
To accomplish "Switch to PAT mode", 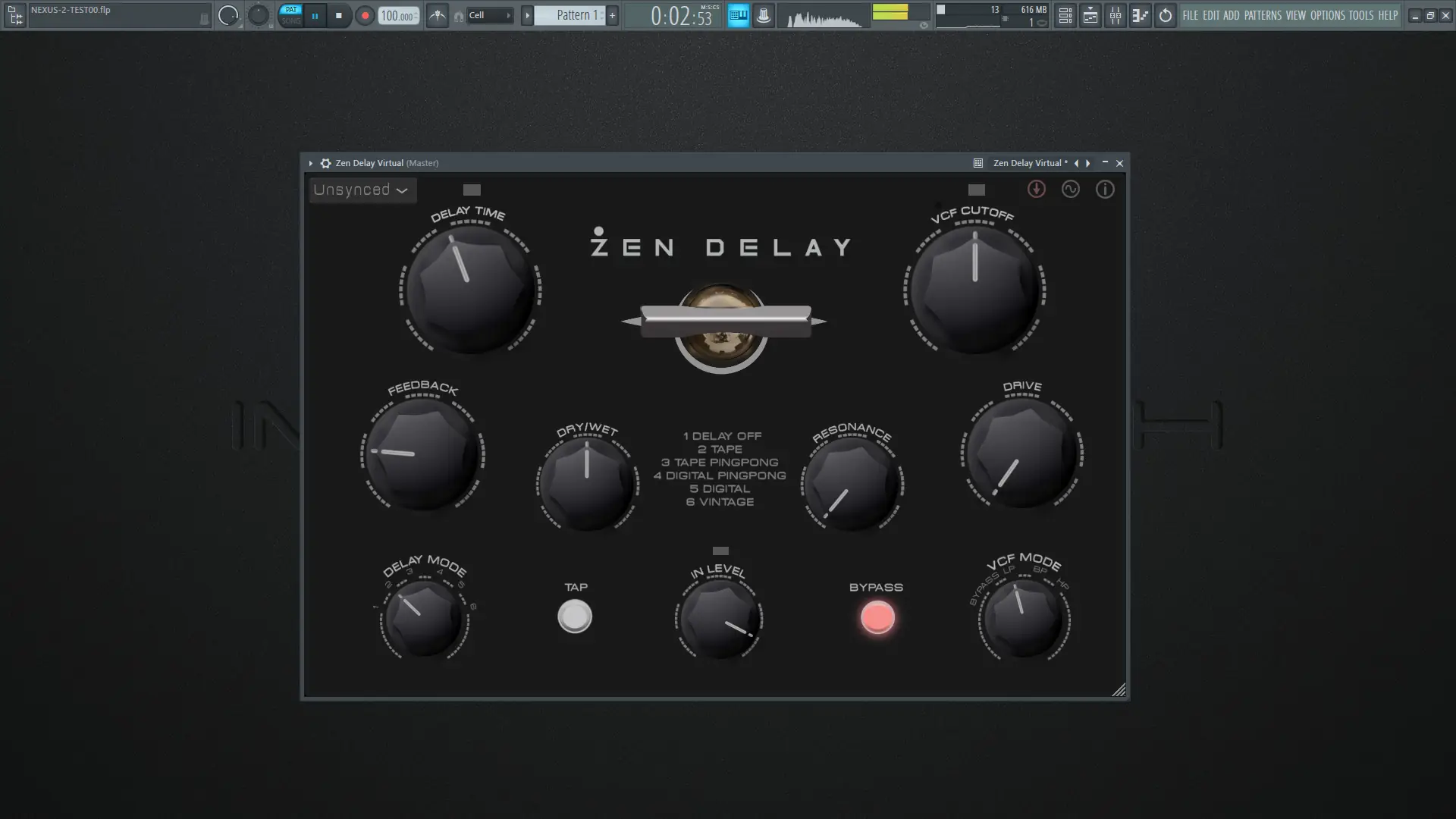I will pyautogui.click(x=291, y=10).
